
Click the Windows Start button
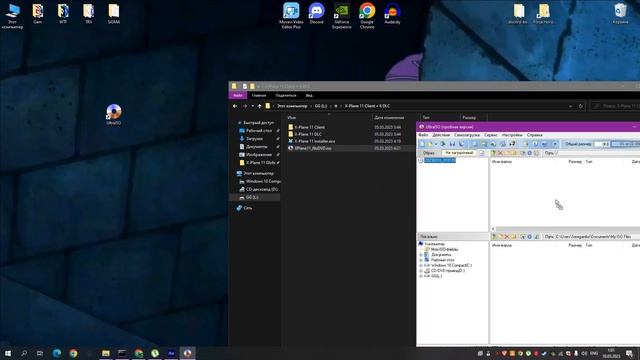click(x=8, y=353)
